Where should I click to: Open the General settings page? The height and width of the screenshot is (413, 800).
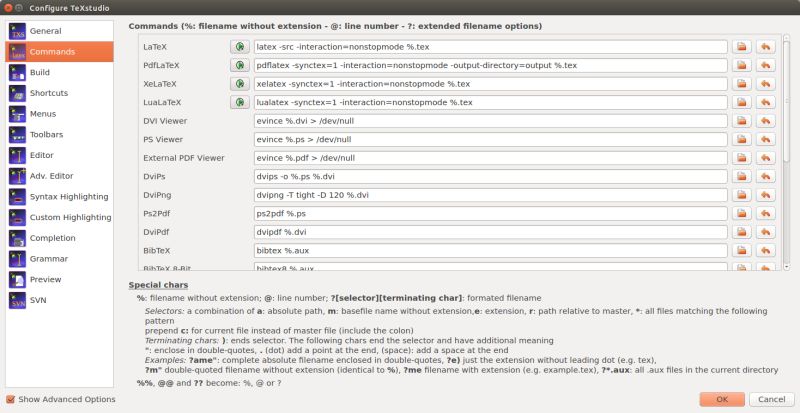pos(59,31)
